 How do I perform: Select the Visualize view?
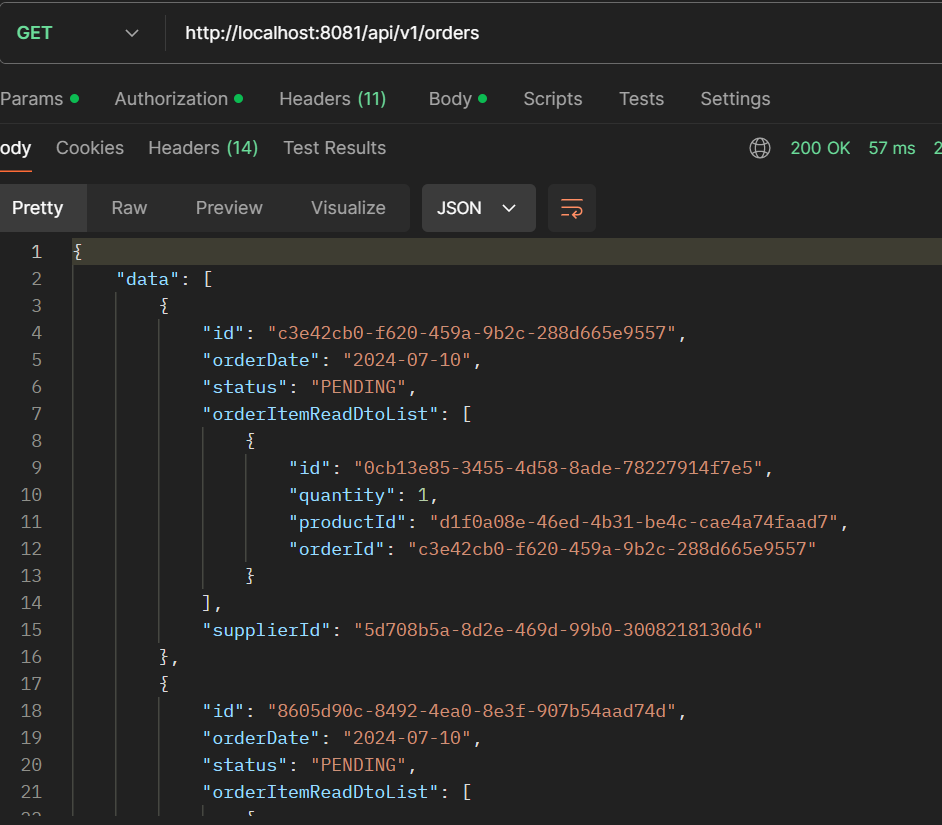[348, 208]
